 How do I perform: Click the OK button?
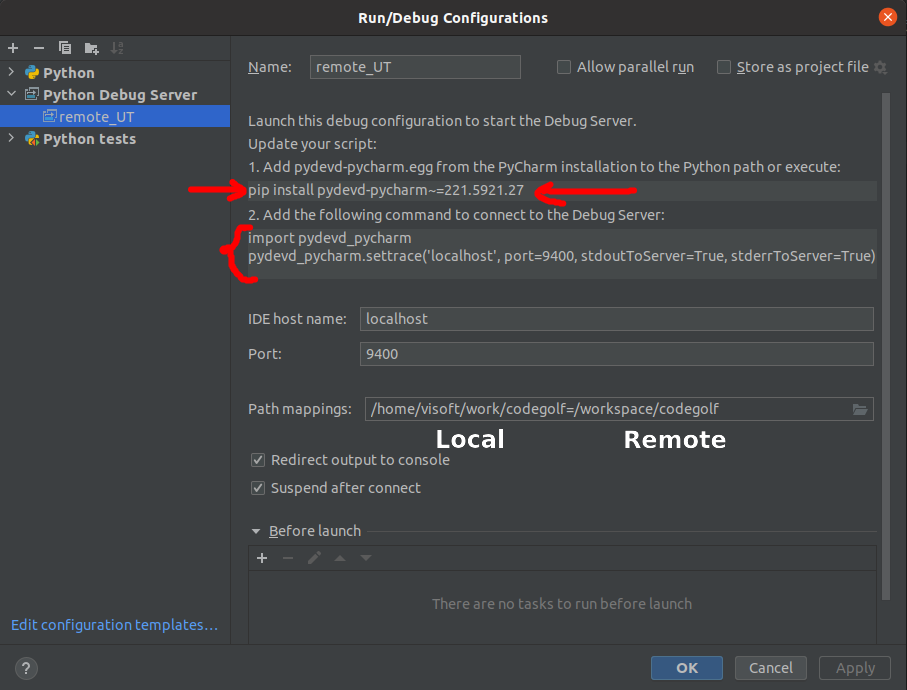(686, 668)
